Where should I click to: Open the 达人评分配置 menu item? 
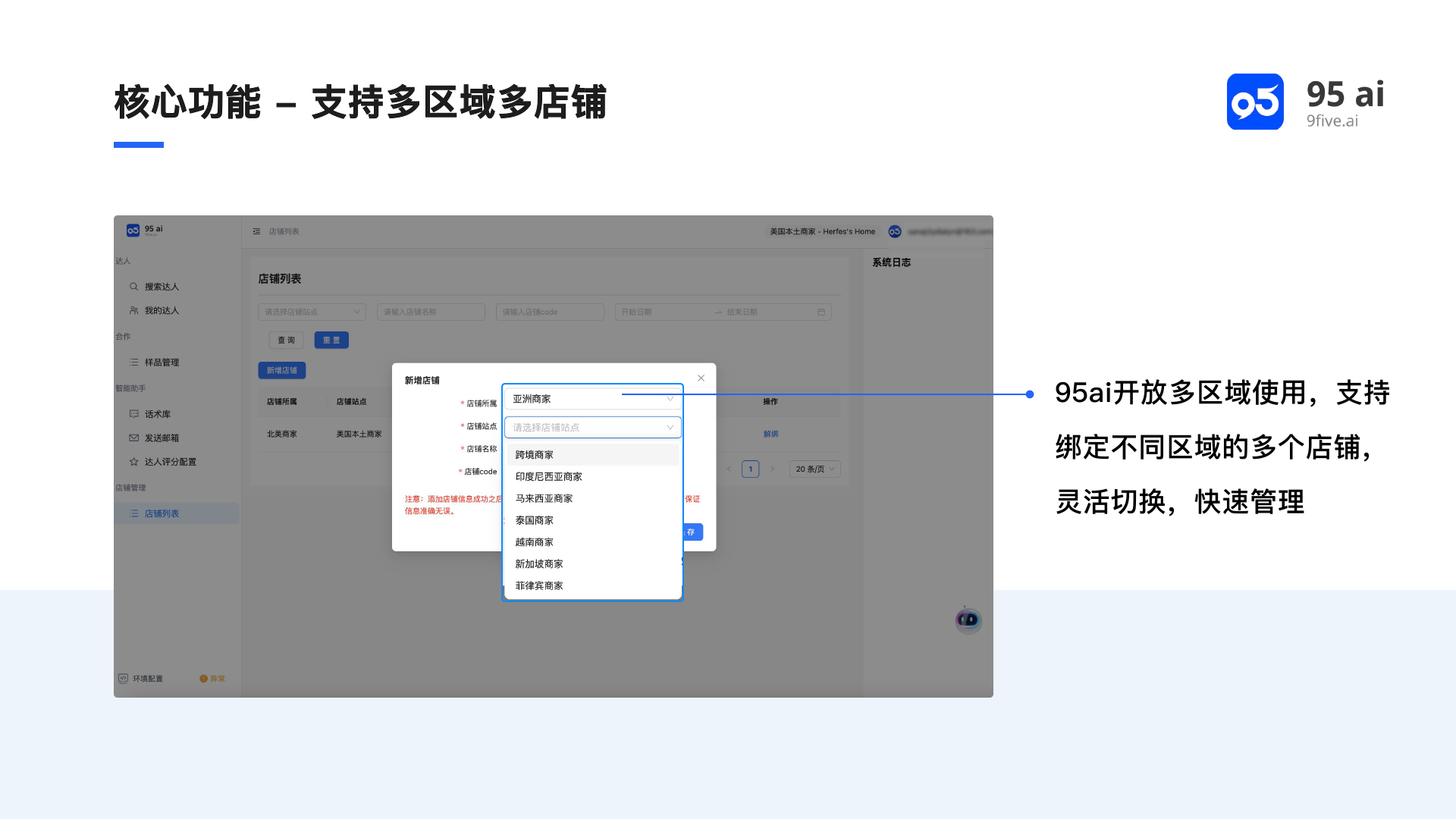(x=171, y=461)
